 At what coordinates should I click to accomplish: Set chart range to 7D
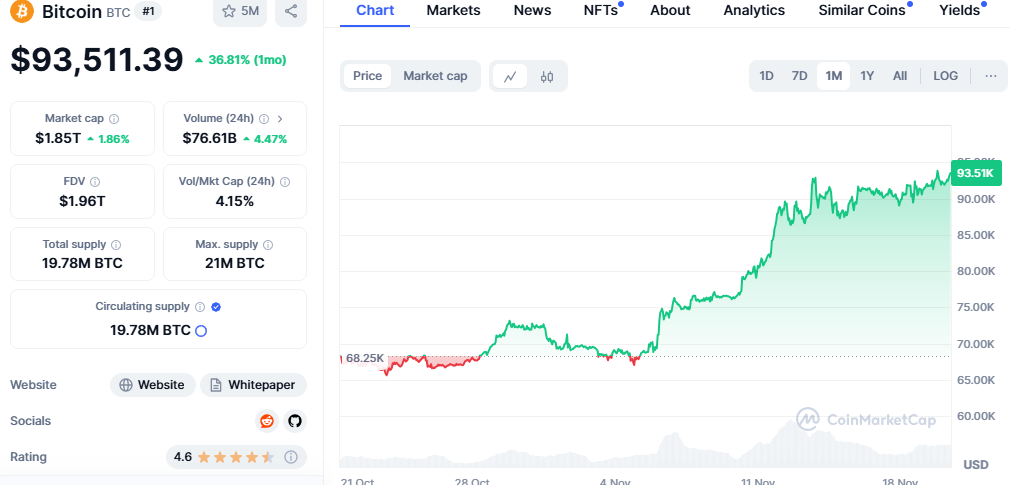799,76
